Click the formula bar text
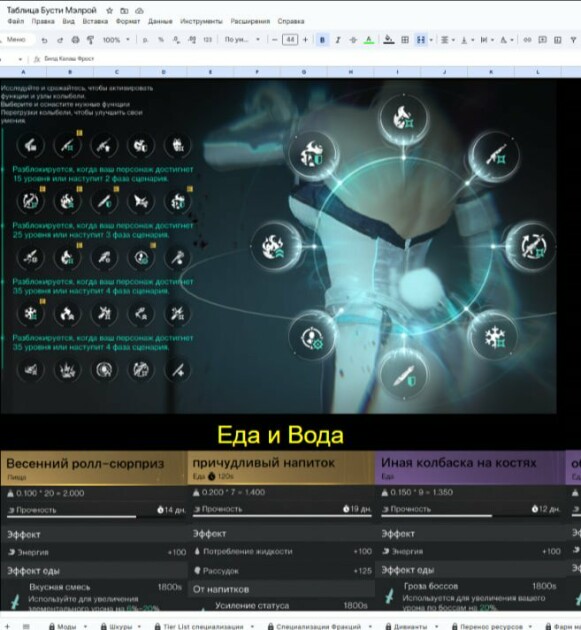The image size is (581, 630). (69, 59)
